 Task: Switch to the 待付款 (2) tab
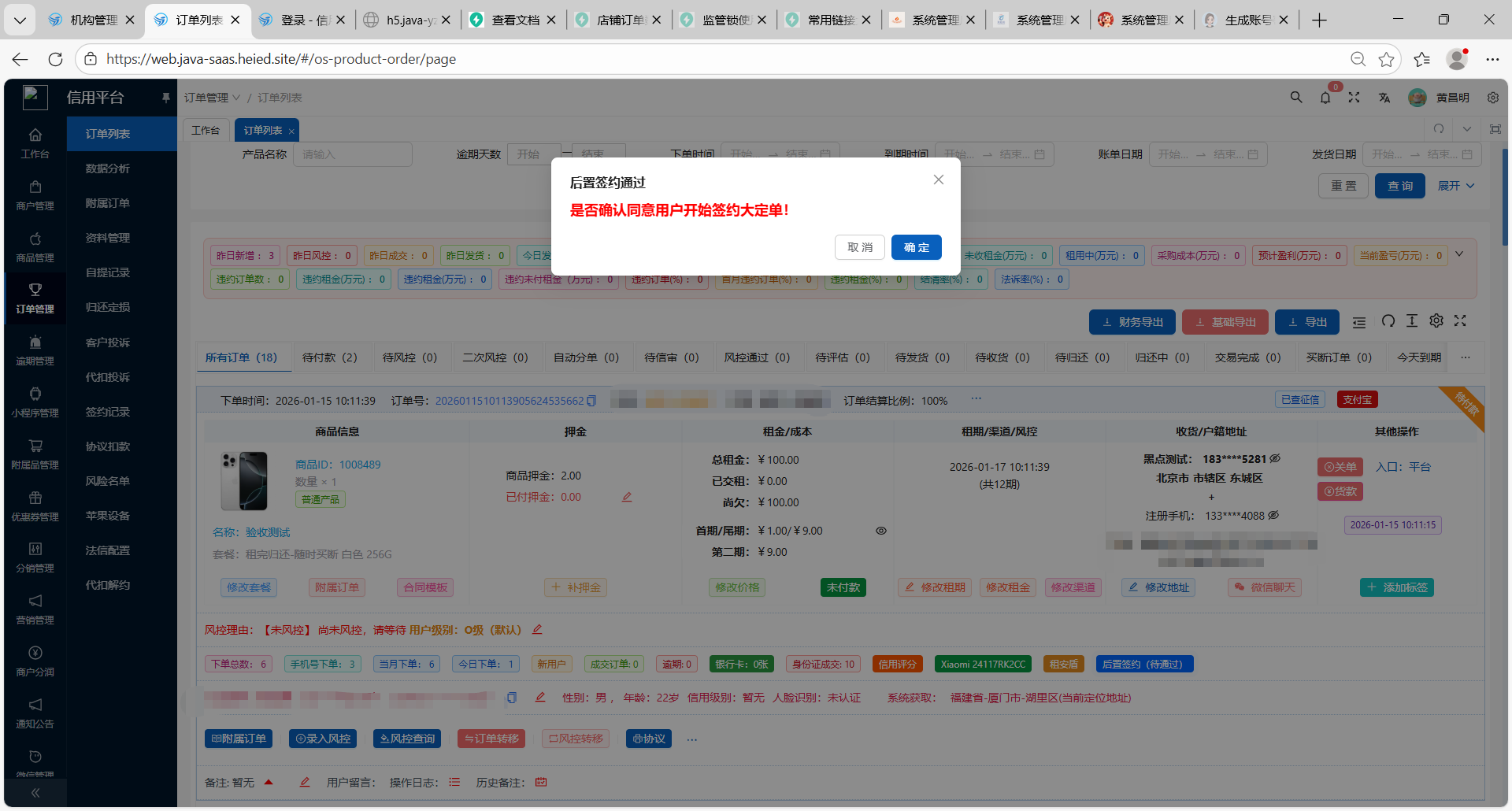(x=329, y=357)
